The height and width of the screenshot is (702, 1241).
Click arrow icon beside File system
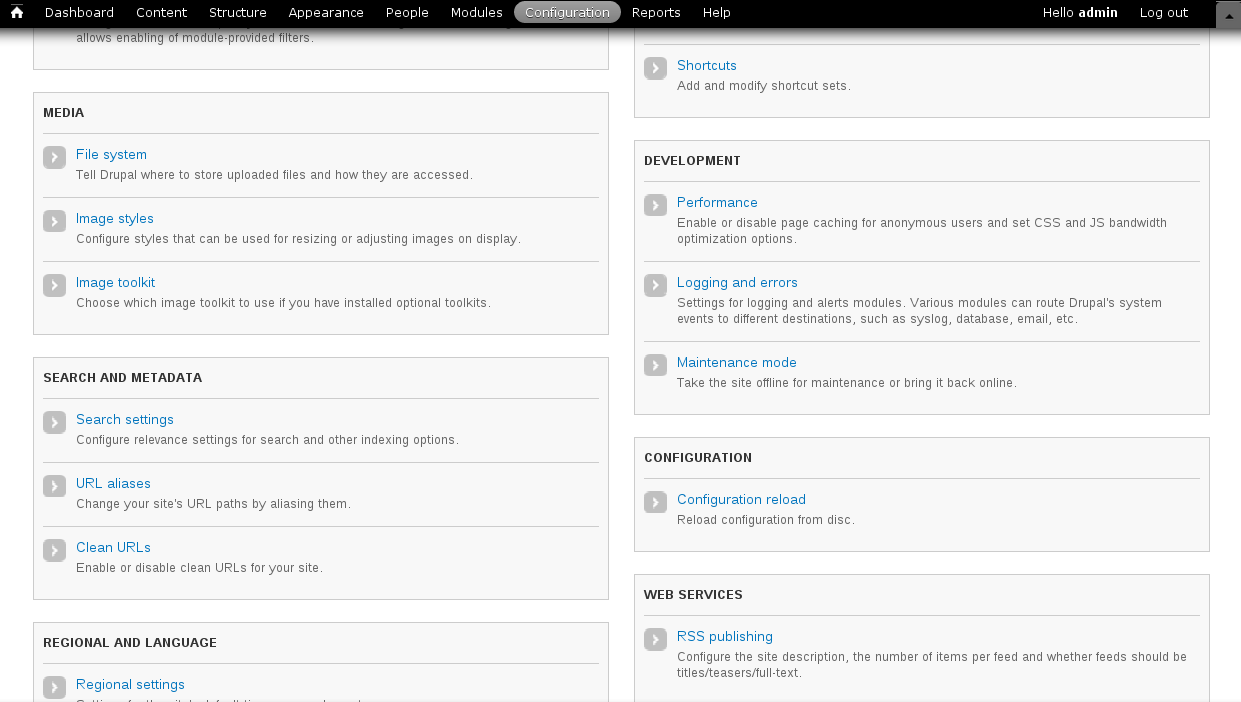(x=54, y=158)
